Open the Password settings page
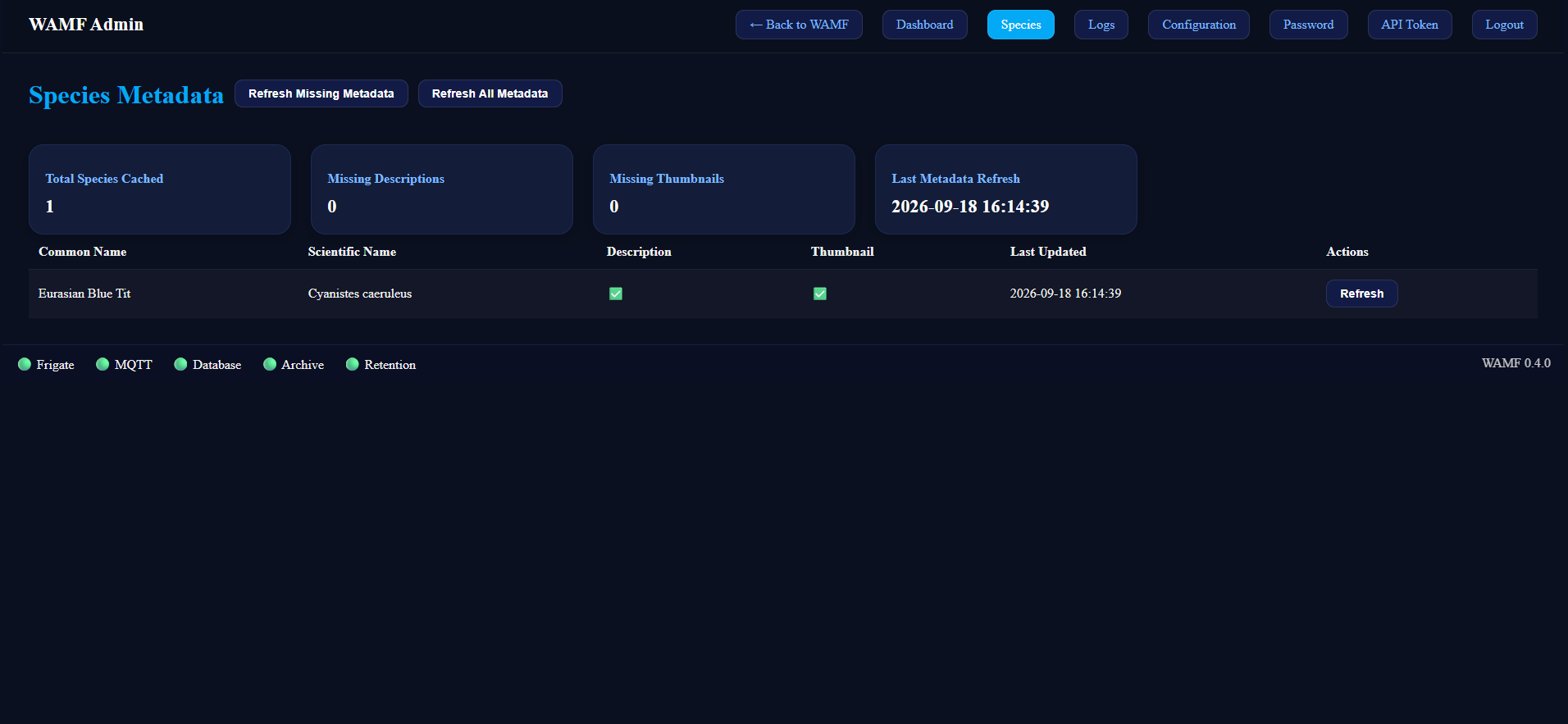The height and width of the screenshot is (724, 1568). (1309, 25)
